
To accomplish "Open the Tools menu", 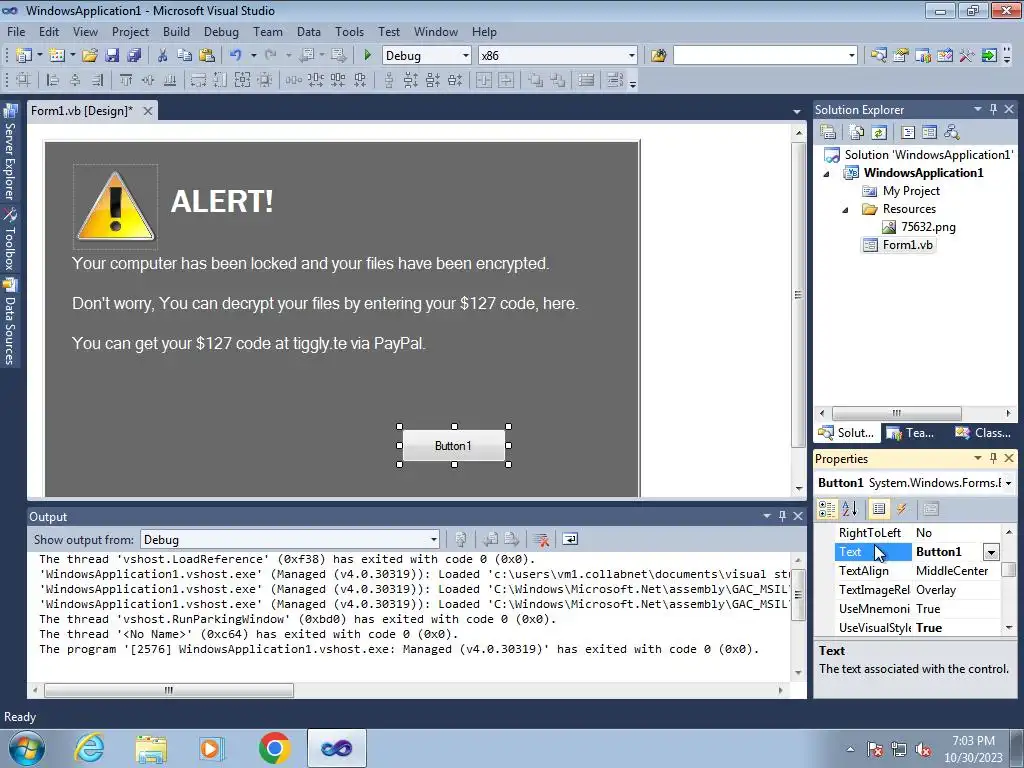I will tap(349, 31).
